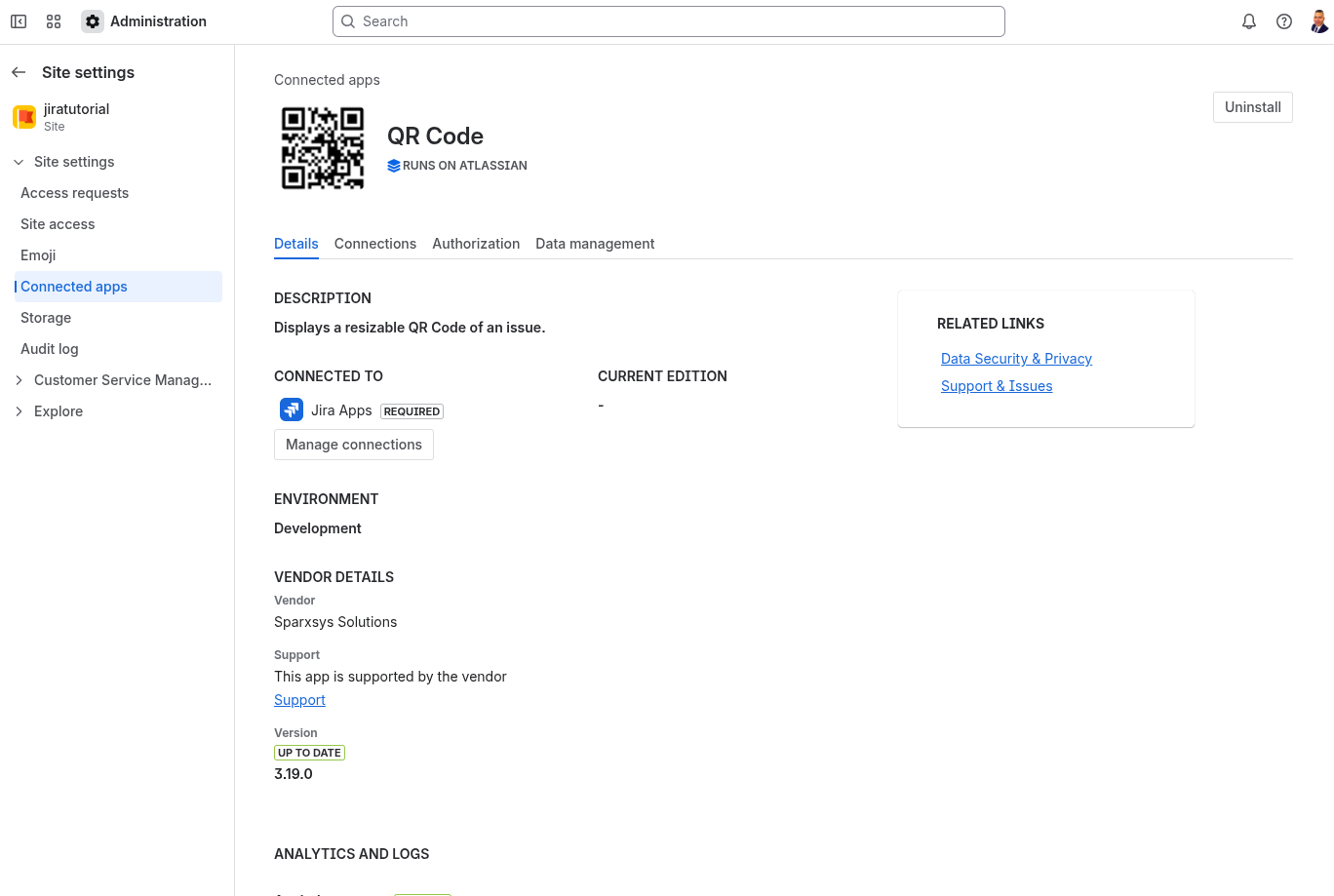Click the app description text
Screen dimensions: 1334x896
click(x=410, y=328)
